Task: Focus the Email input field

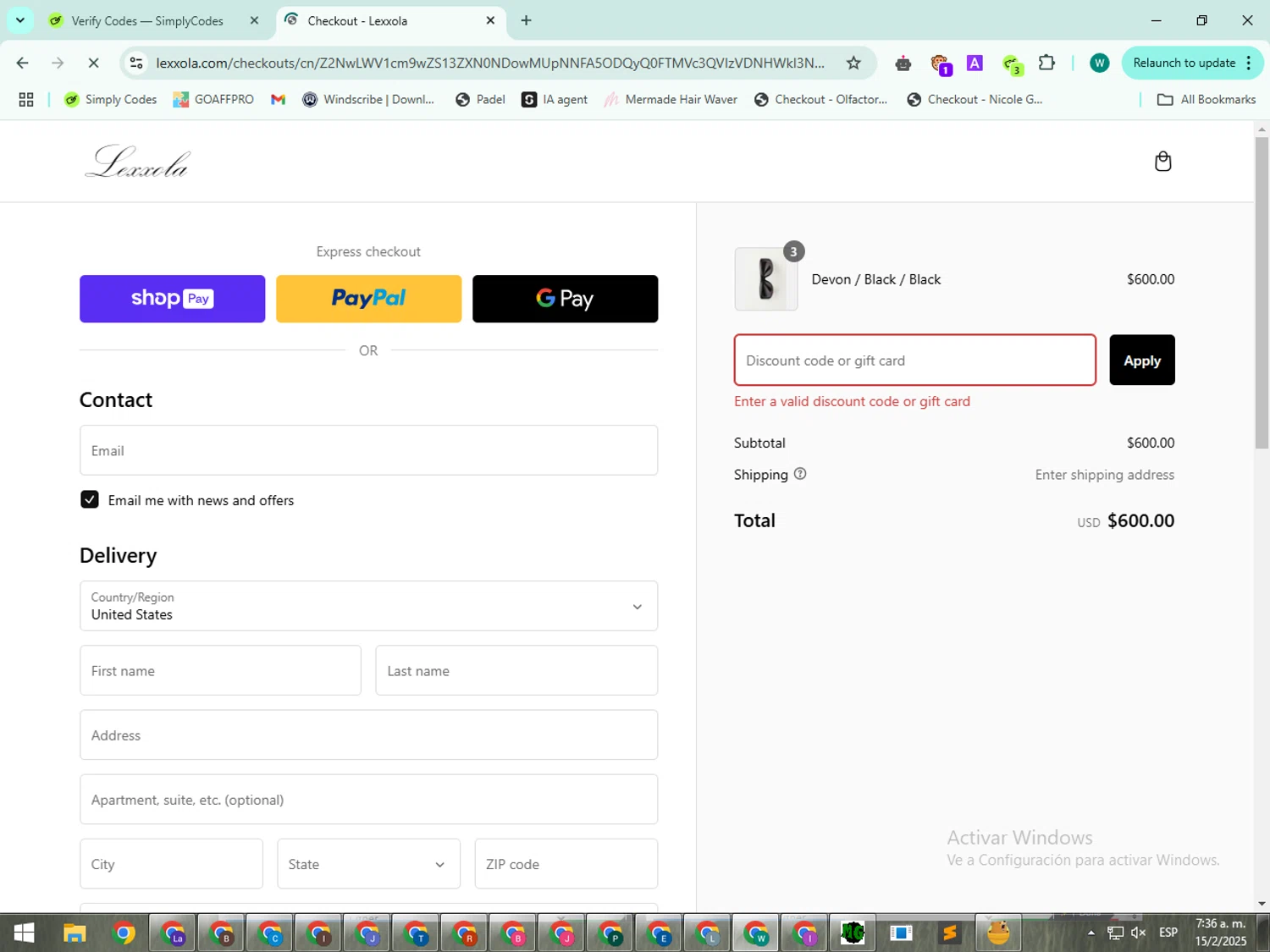Action: pyautogui.click(x=368, y=450)
